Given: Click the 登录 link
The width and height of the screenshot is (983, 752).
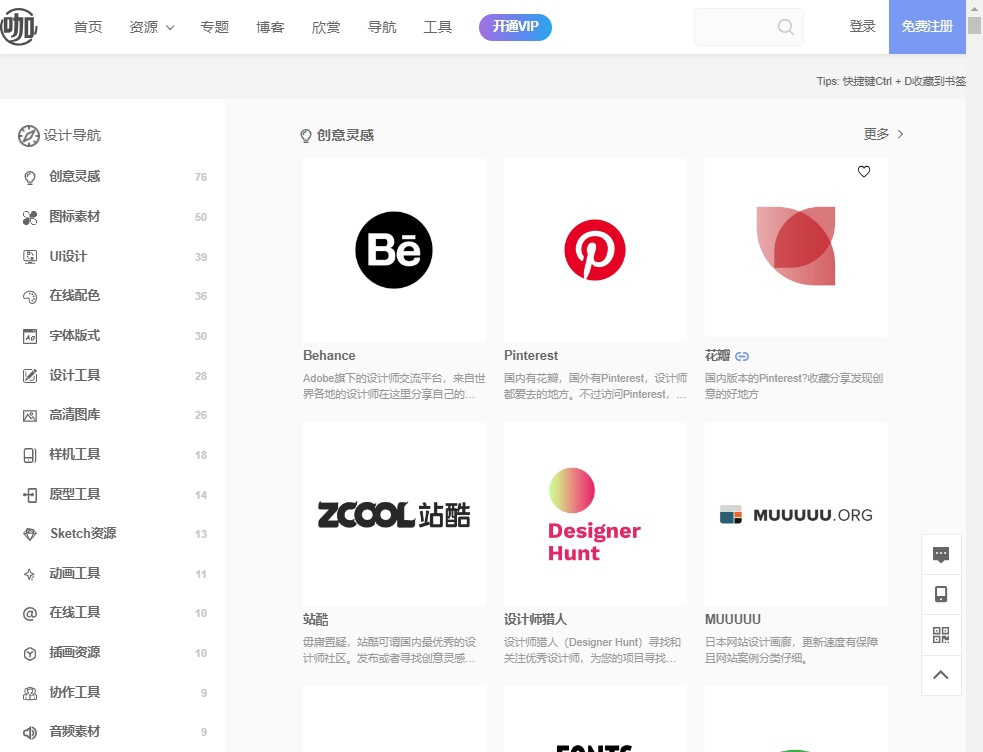Looking at the screenshot, I should point(862,26).
